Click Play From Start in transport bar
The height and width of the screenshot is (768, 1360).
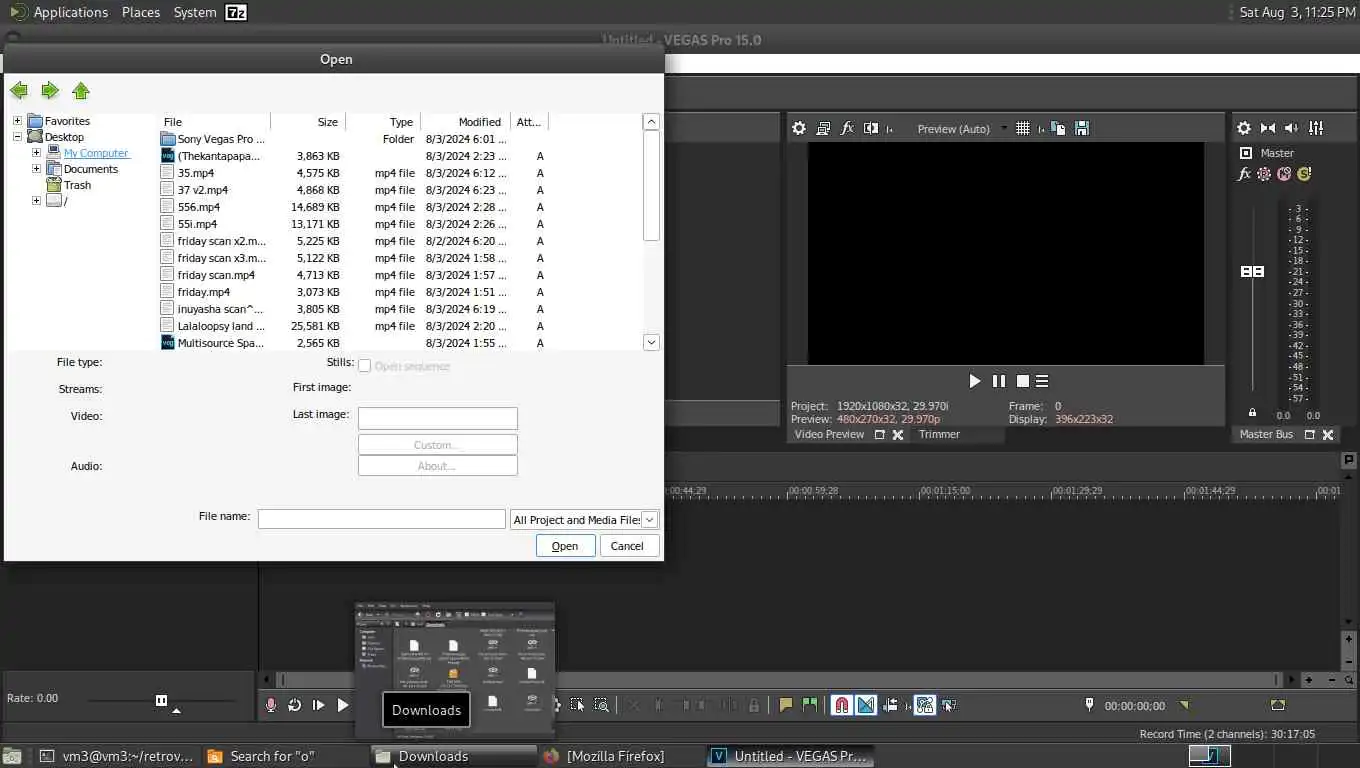tap(318, 705)
